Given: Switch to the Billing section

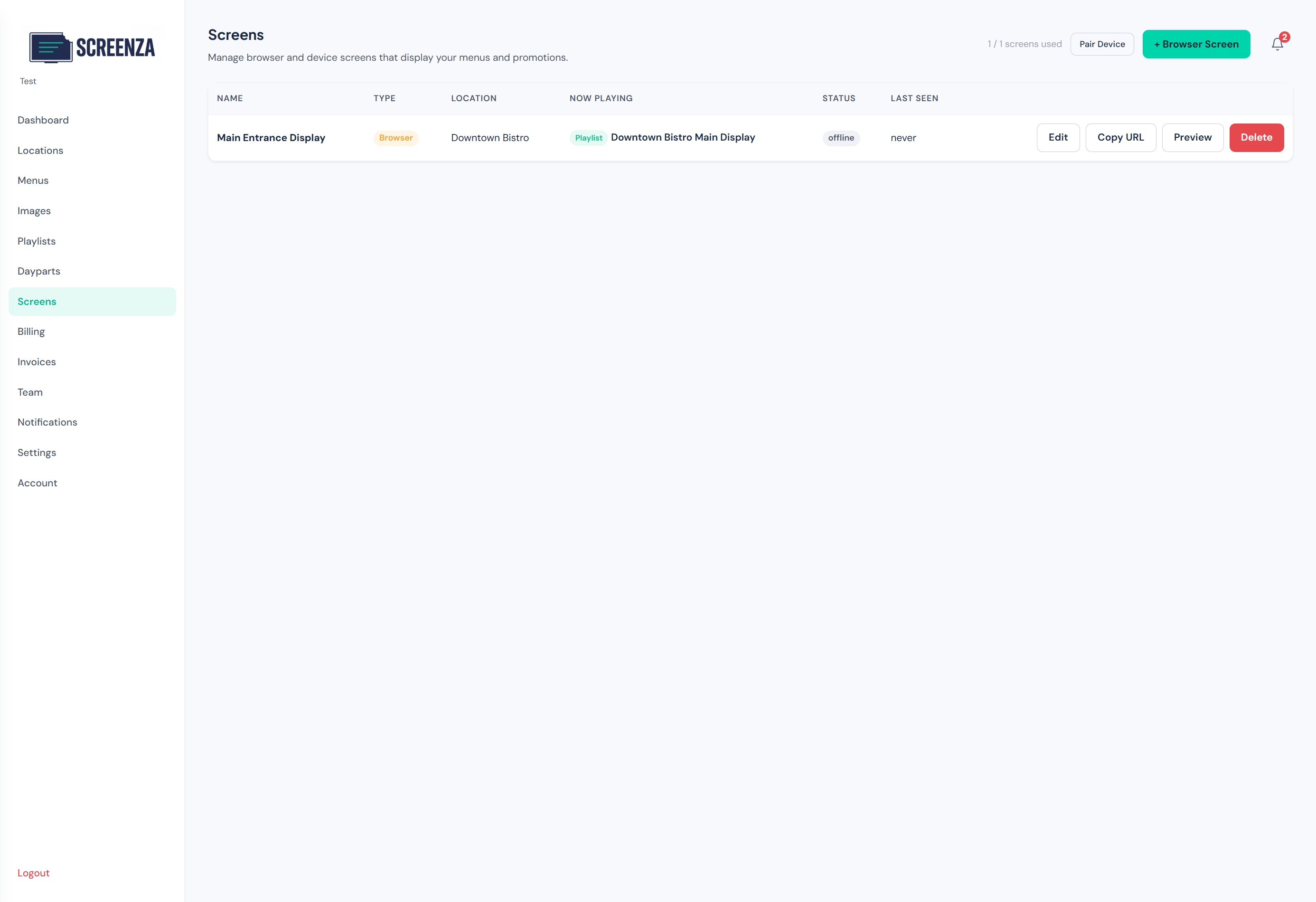Looking at the screenshot, I should coord(31,331).
